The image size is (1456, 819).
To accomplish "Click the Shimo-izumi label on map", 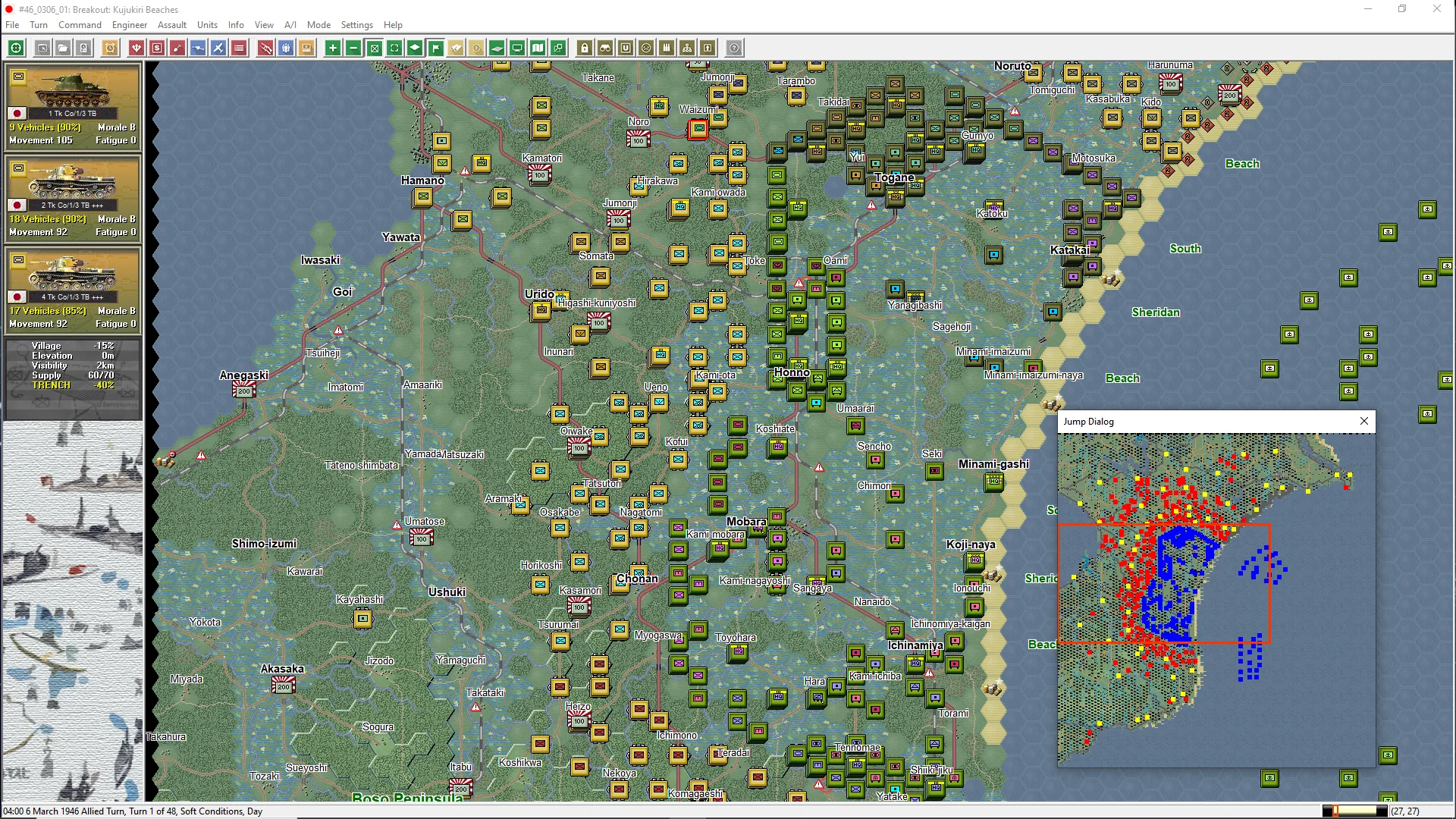I will pos(264,544).
